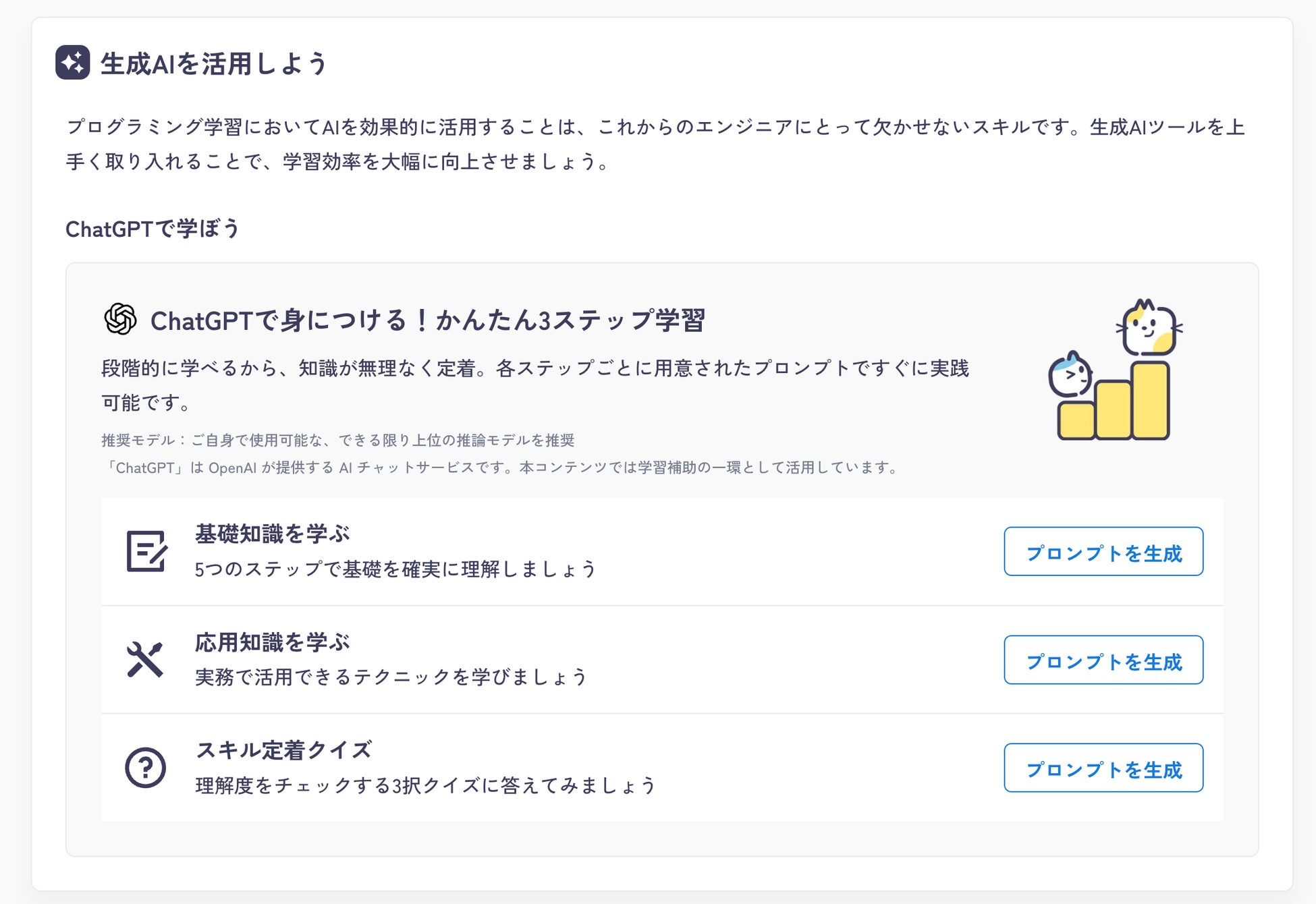Click the OpenAI service disclaimer text
Screen dimensions: 1316x904
(x=500, y=468)
